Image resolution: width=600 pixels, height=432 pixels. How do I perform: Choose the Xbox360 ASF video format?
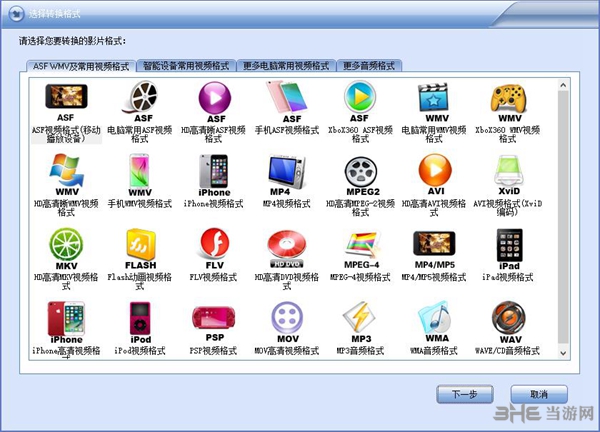[x=360, y=112]
